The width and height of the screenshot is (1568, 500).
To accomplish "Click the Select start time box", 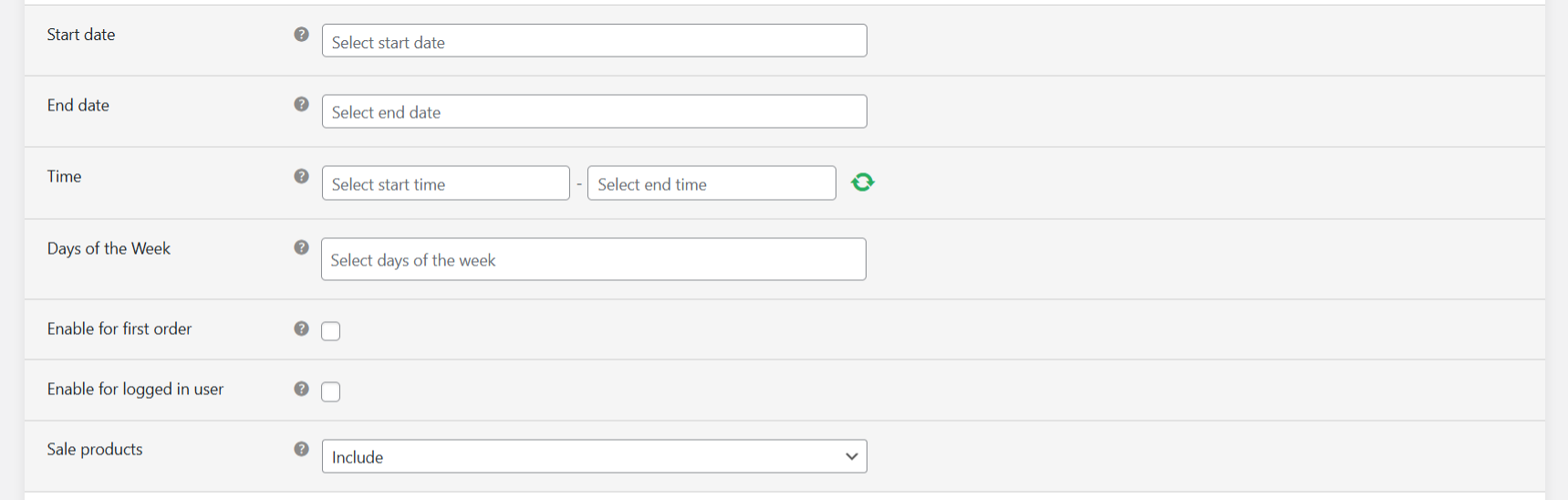I will click(x=446, y=183).
